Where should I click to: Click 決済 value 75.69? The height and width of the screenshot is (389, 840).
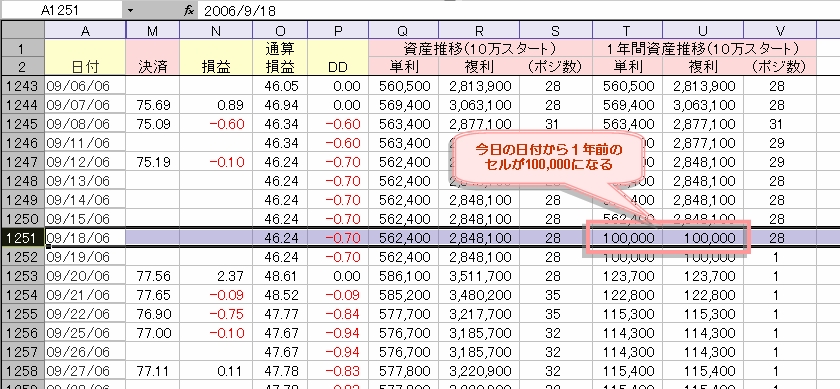pyautogui.click(x=153, y=105)
